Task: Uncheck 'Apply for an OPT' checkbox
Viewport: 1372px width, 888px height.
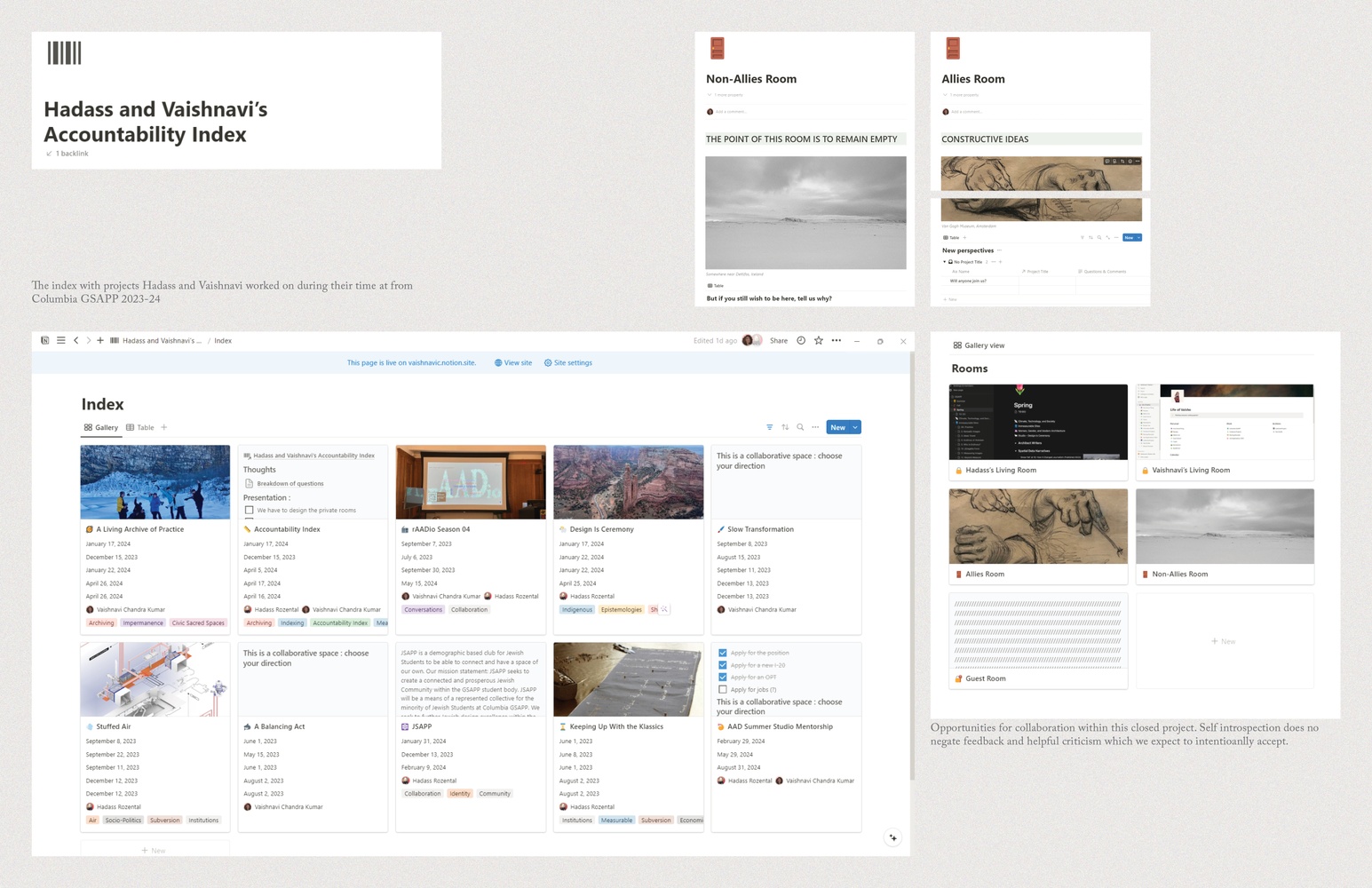Action: point(723,677)
